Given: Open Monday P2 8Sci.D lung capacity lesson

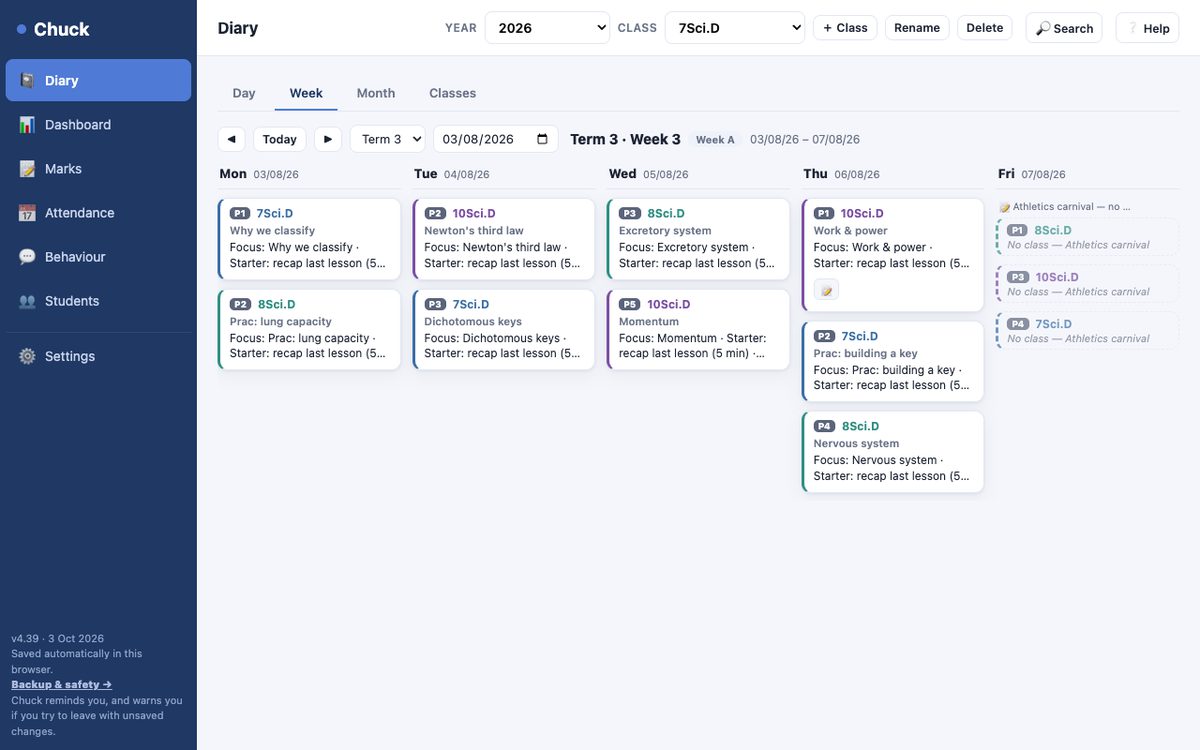Looking at the screenshot, I should click(x=310, y=330).
